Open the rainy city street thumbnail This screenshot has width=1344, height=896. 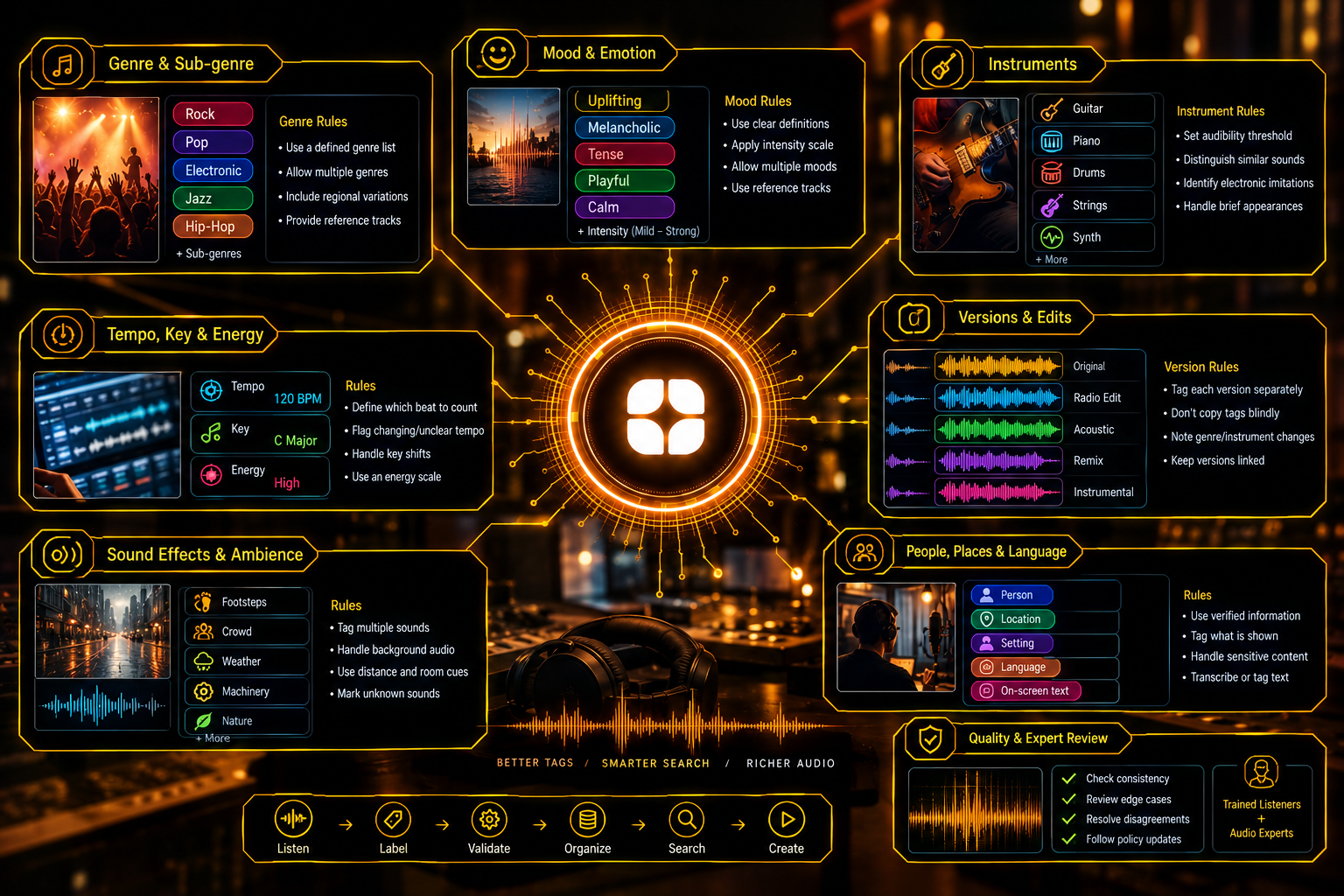[x=102, y=631]
